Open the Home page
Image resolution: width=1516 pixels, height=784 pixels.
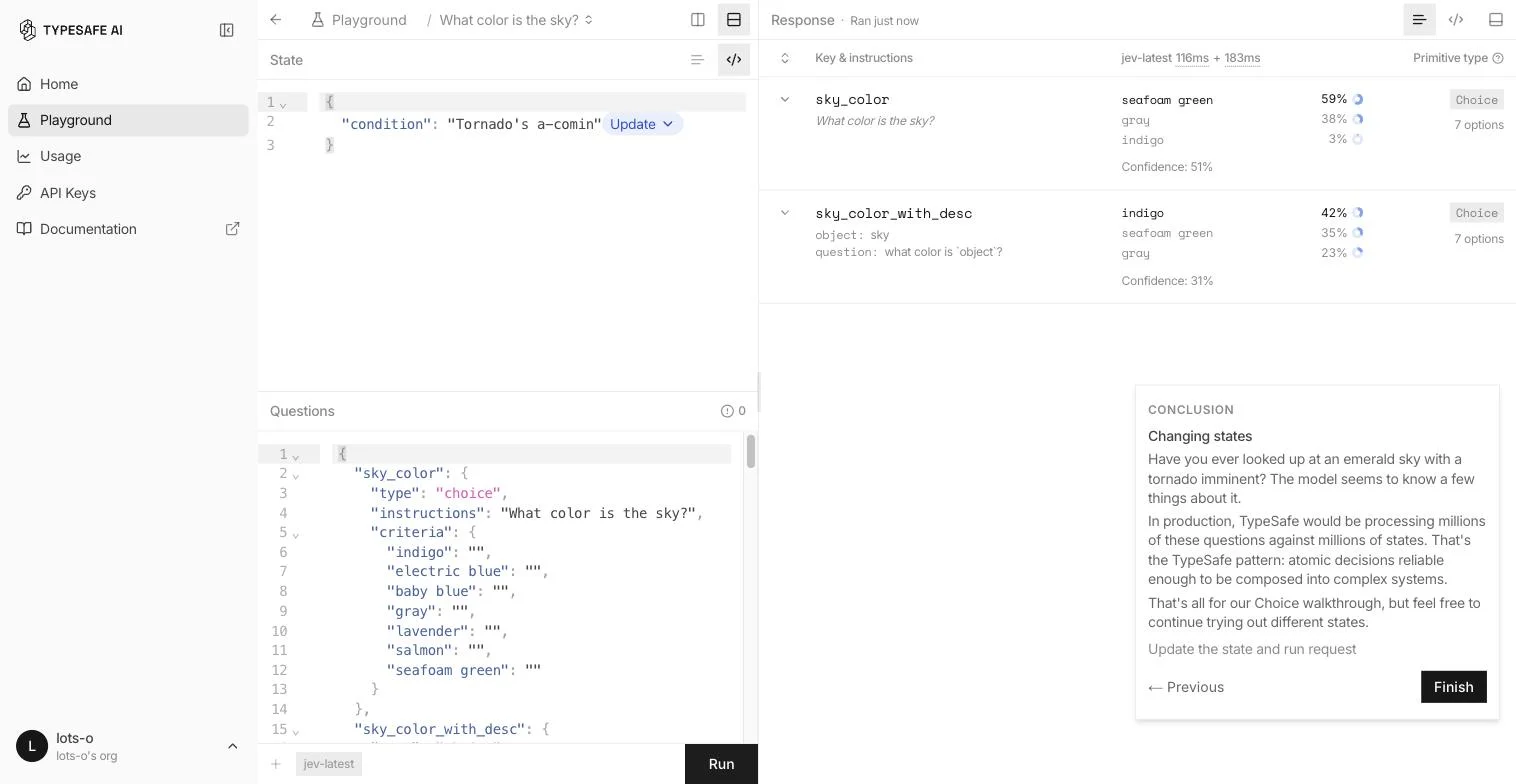pos(128,84)
